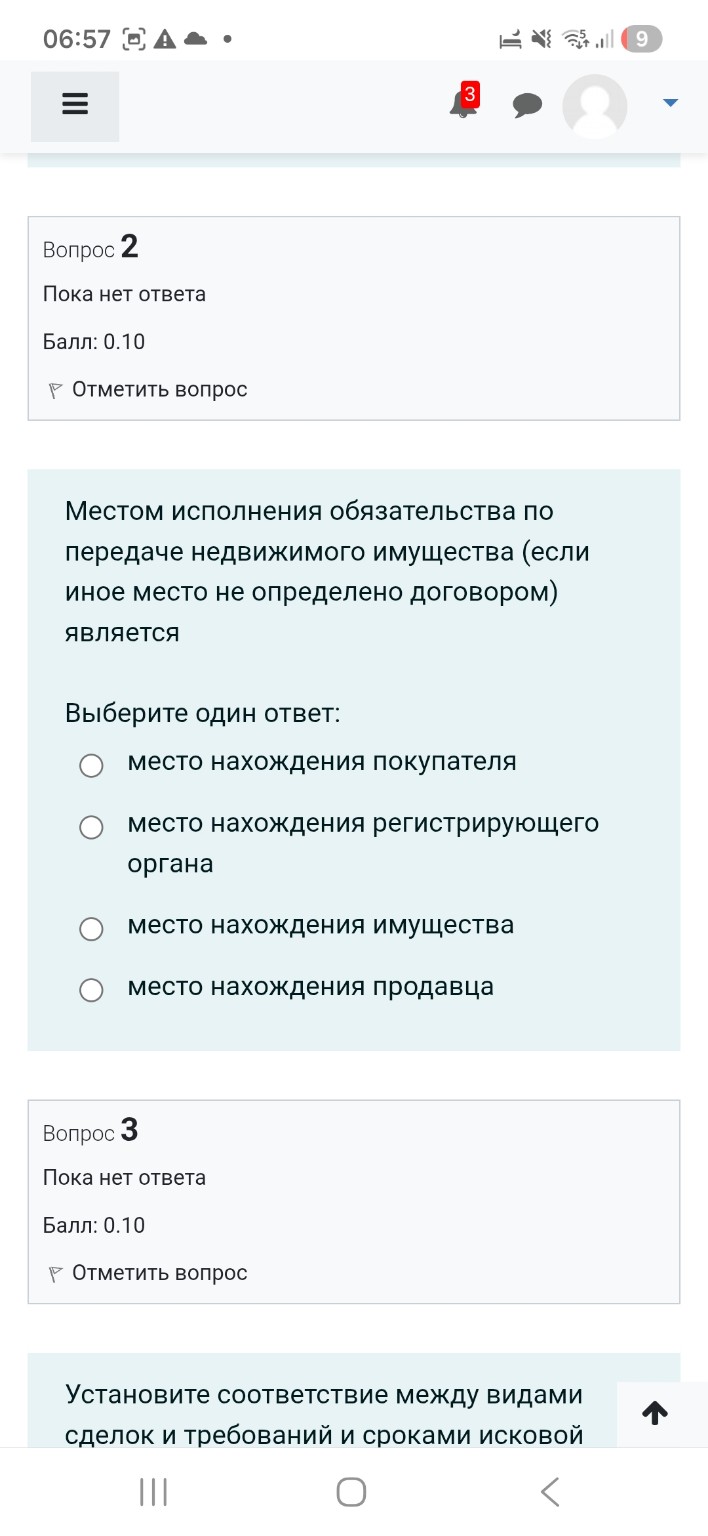
Task: Tap the Вопрос 2 info panel header
Action: point(90,248)
